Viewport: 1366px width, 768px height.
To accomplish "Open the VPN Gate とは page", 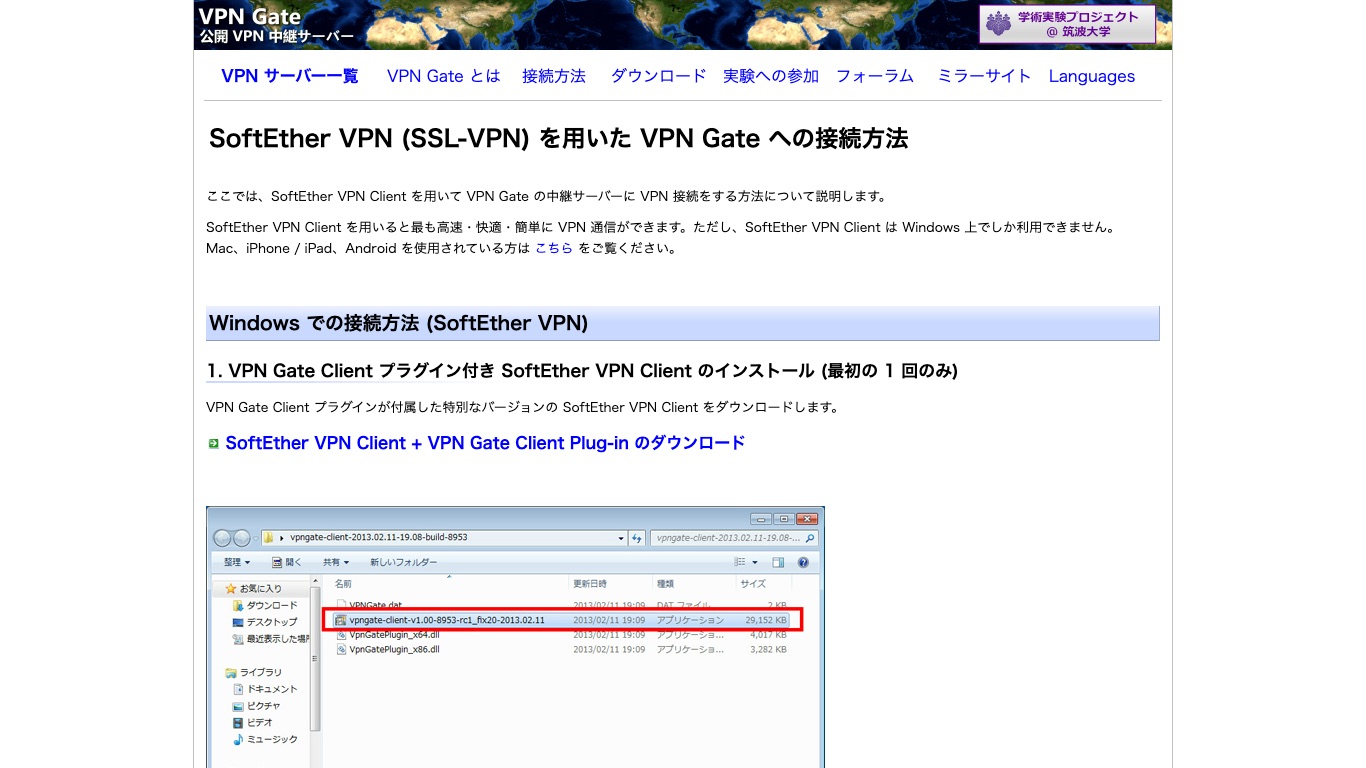I will (443, 76).
